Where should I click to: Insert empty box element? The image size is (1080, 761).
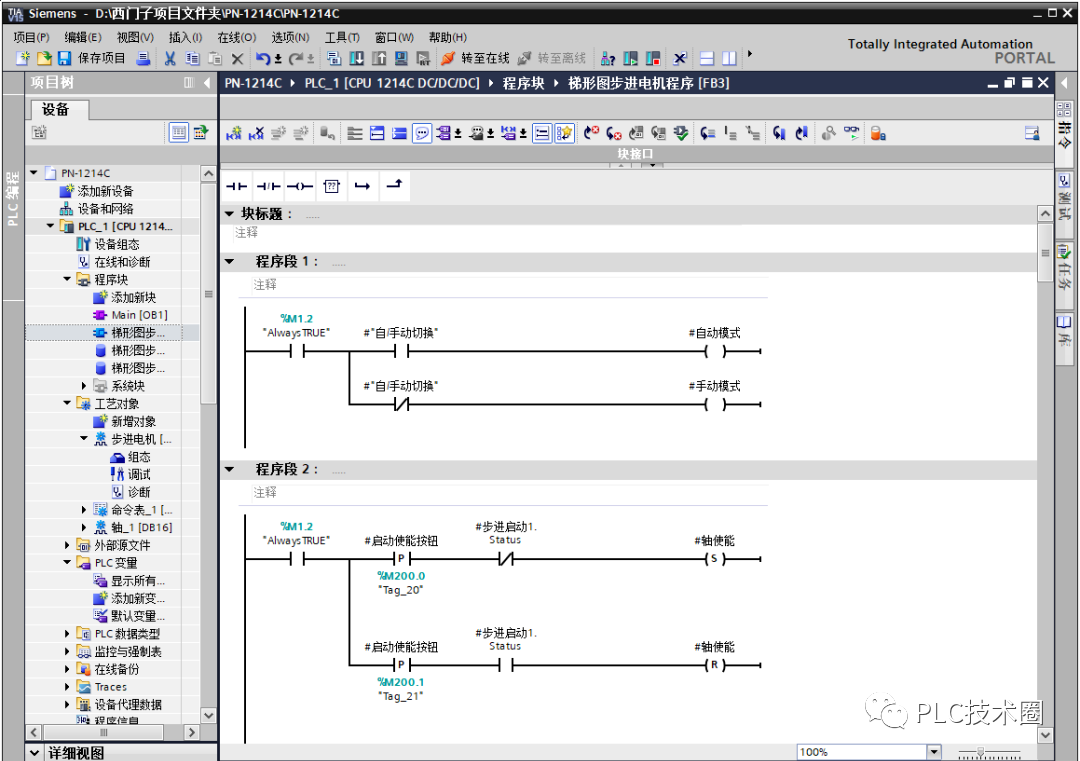tap(331, 186)
